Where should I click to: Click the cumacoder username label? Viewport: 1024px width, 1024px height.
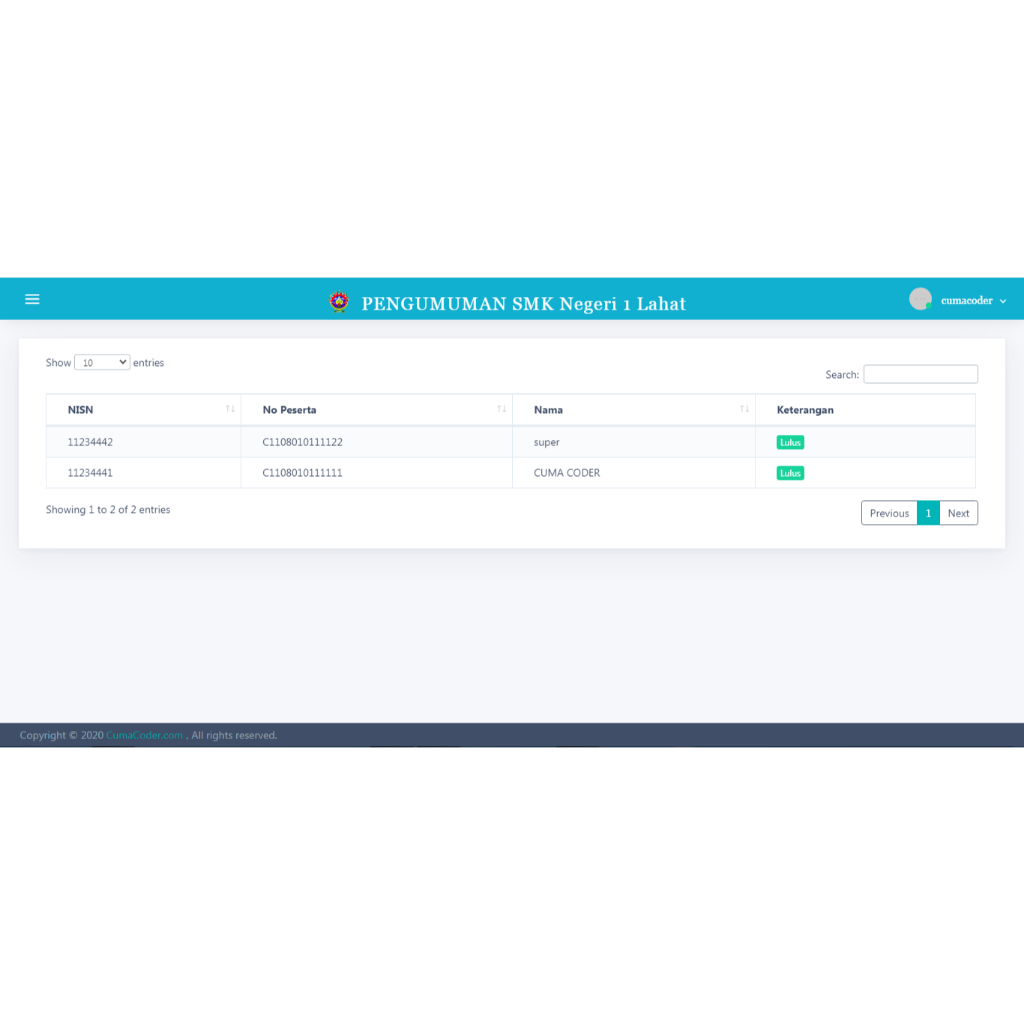pos(967,300)
